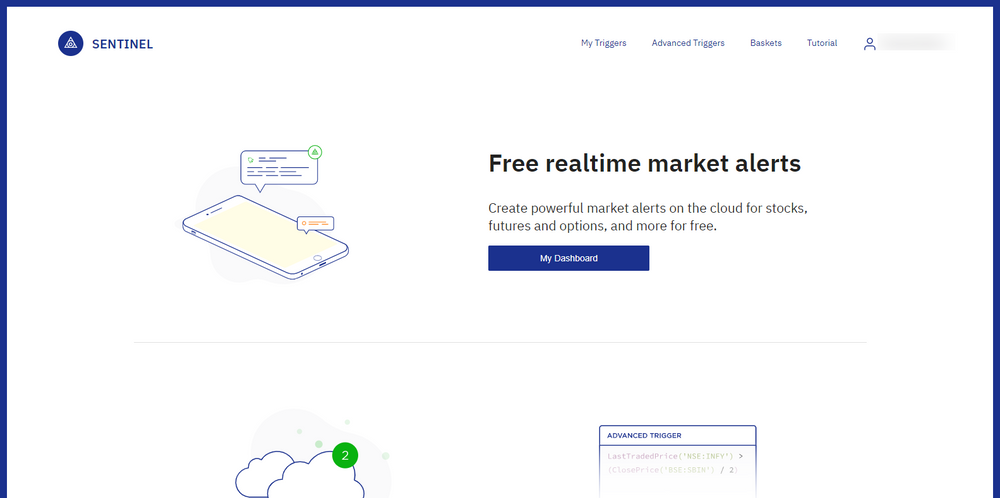The image size is (1000, 498).
Task: Open the Tutorial link
Action: pyautogui.click(x=822, y=43)
